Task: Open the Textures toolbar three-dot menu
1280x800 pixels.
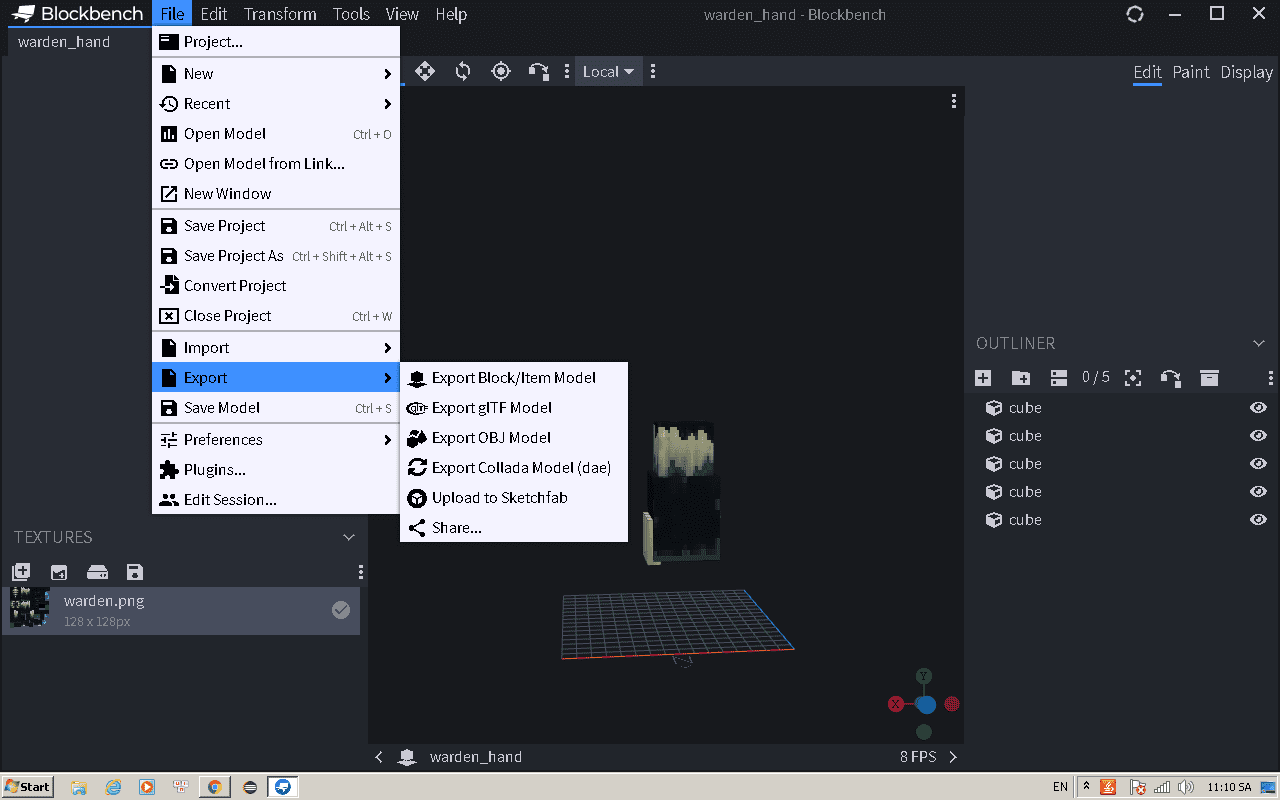Action: click(x=361, y=572)
